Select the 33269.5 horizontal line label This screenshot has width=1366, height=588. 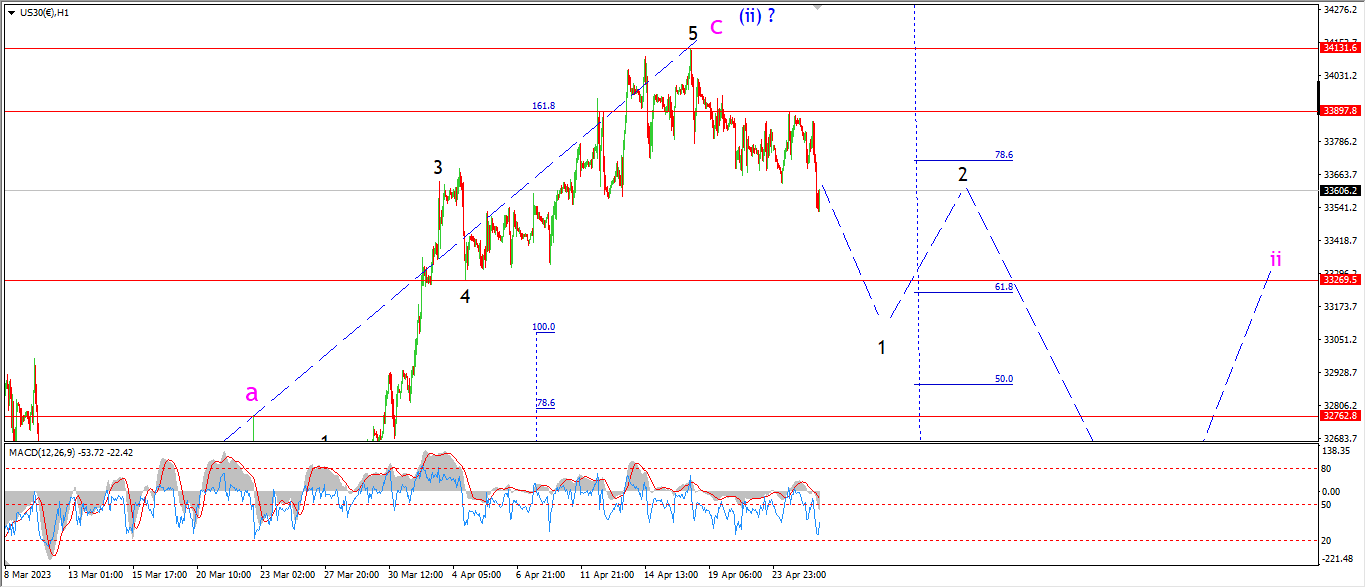1340,280
